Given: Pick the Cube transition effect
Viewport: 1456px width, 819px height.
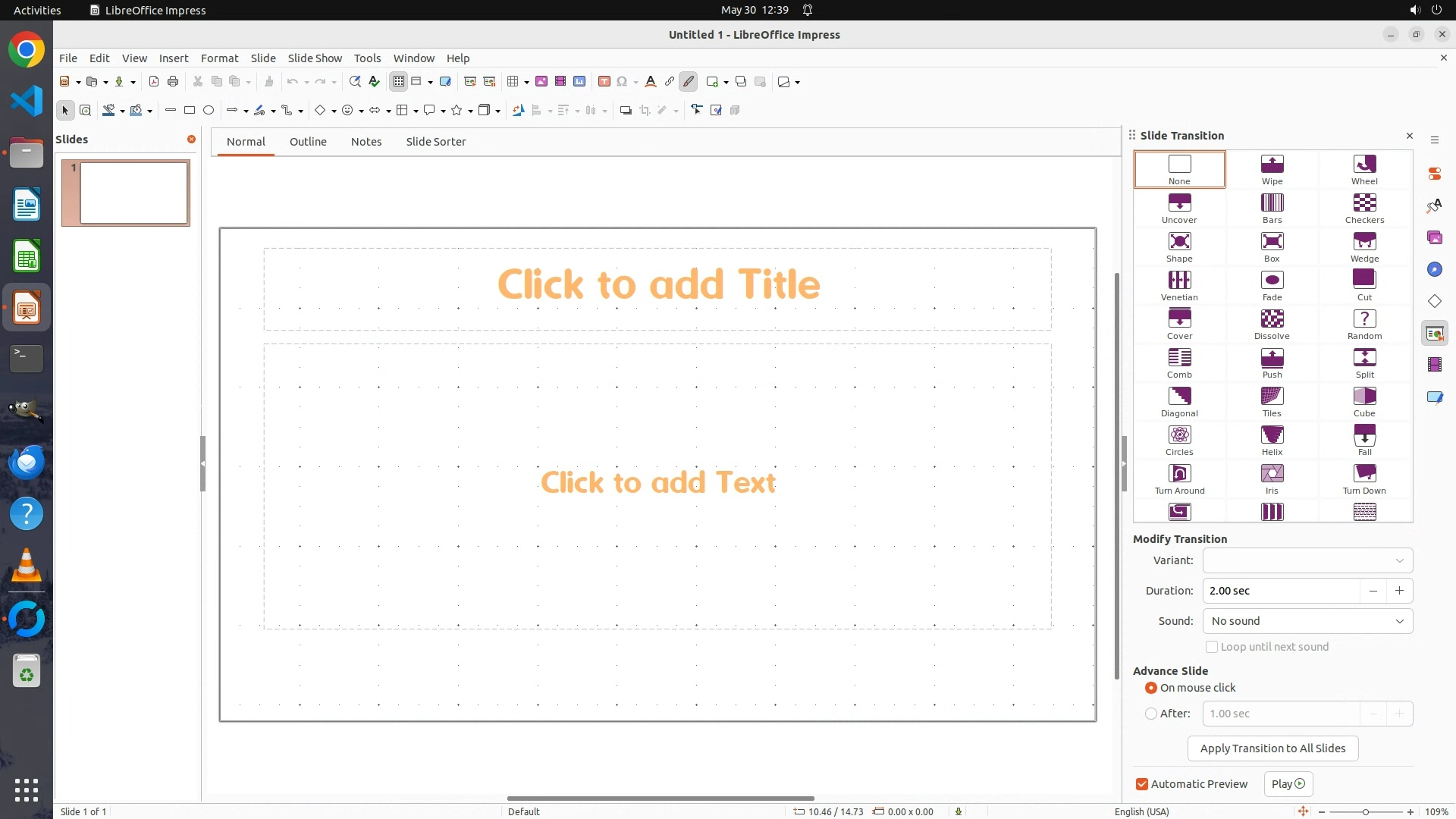Looking at the screenshot, I should point(1363,401).
